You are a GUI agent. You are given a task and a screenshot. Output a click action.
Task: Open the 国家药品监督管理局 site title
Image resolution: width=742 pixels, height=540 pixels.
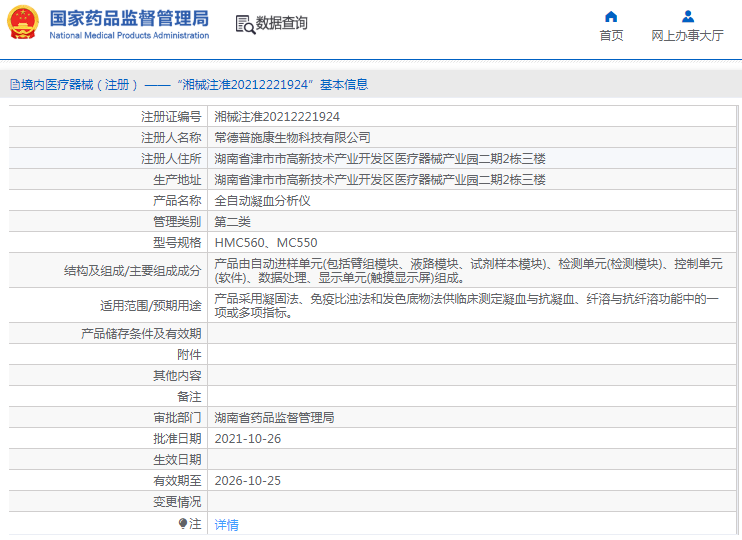[x=129, y=18]
